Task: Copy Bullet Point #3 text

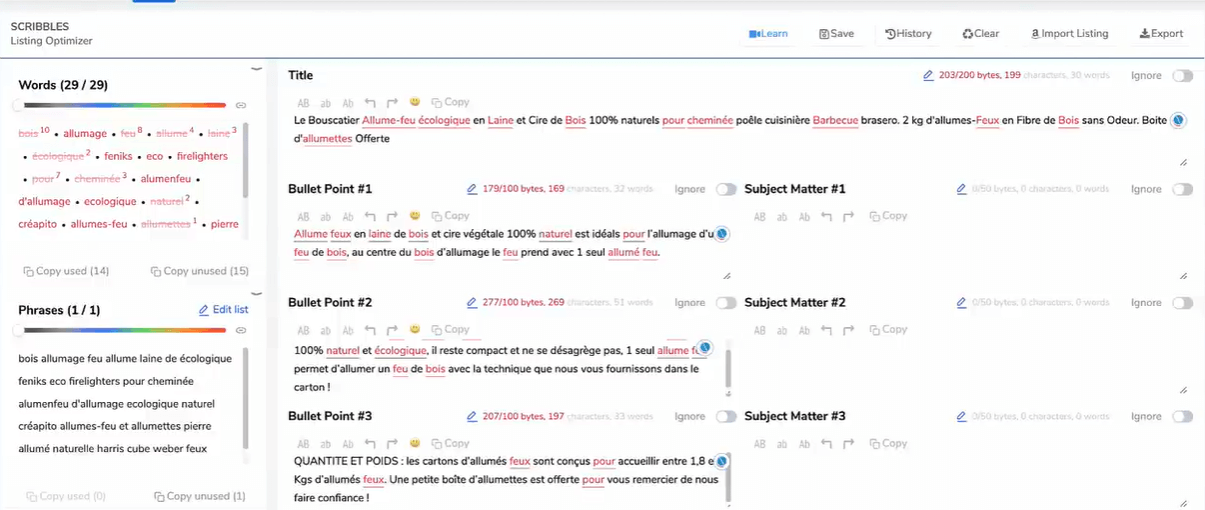Action: (449, 444)
